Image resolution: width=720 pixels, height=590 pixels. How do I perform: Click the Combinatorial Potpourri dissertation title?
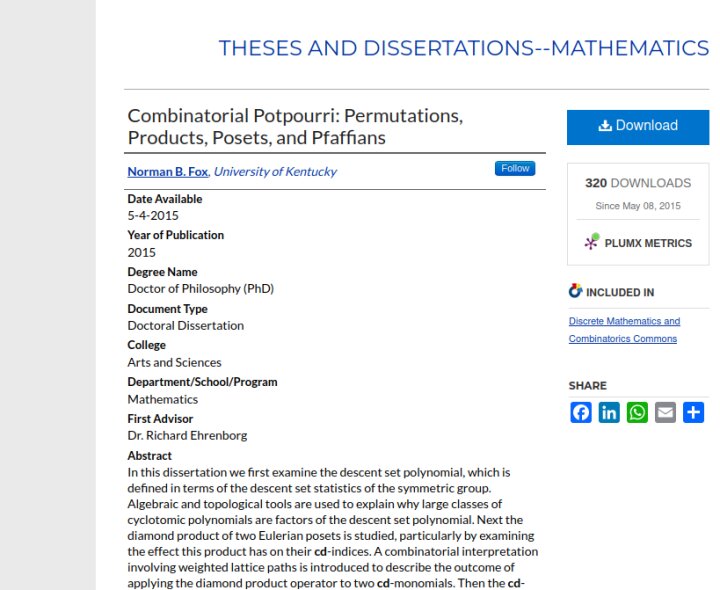[x=295, y=127]
